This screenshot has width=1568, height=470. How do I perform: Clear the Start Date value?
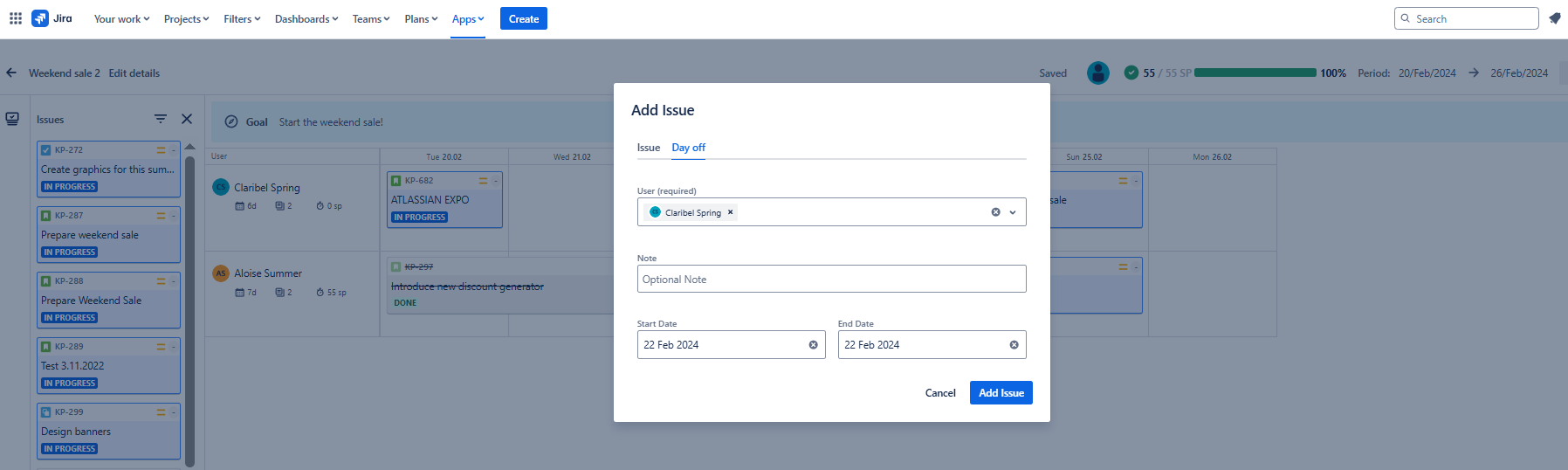[814, 345]
